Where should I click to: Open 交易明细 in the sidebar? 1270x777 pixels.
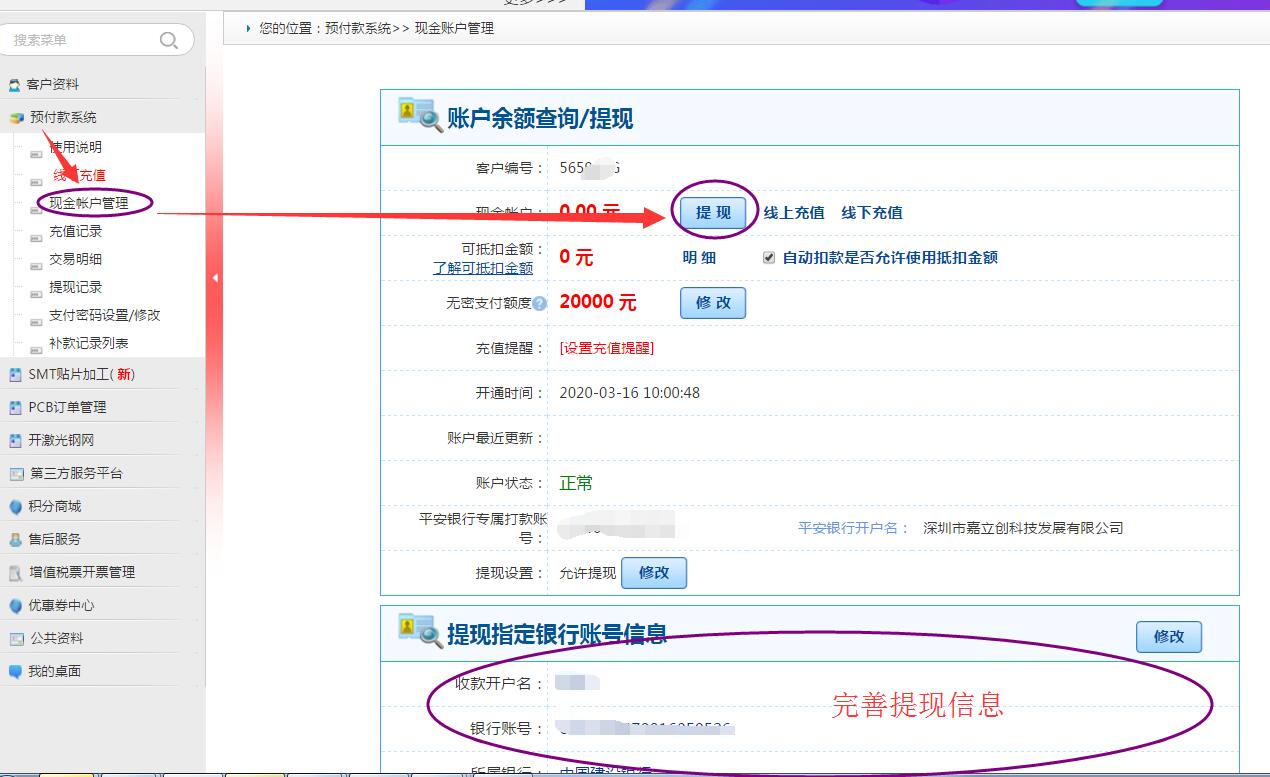76,259
